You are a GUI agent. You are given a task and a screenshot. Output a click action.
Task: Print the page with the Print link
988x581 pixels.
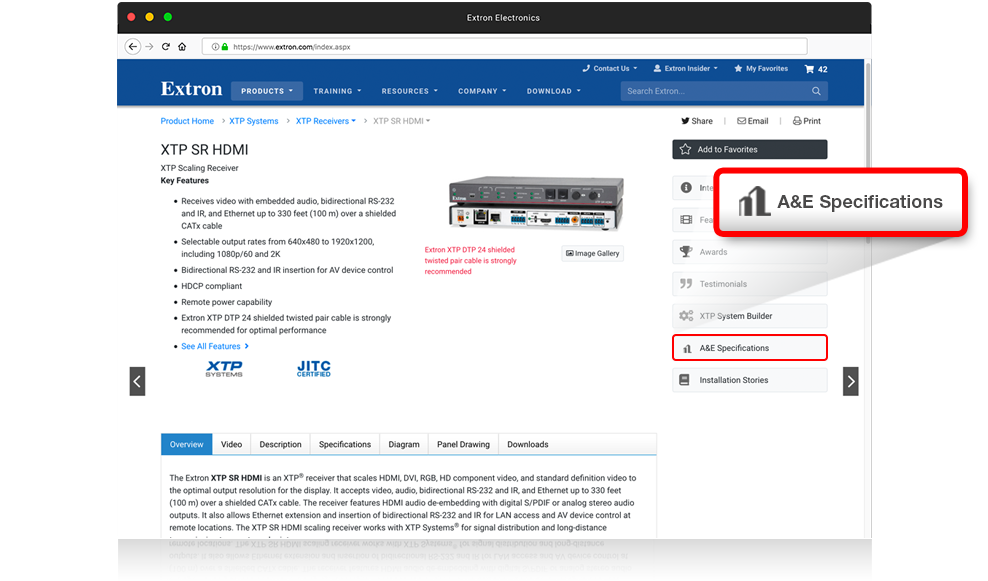(807, 121)
